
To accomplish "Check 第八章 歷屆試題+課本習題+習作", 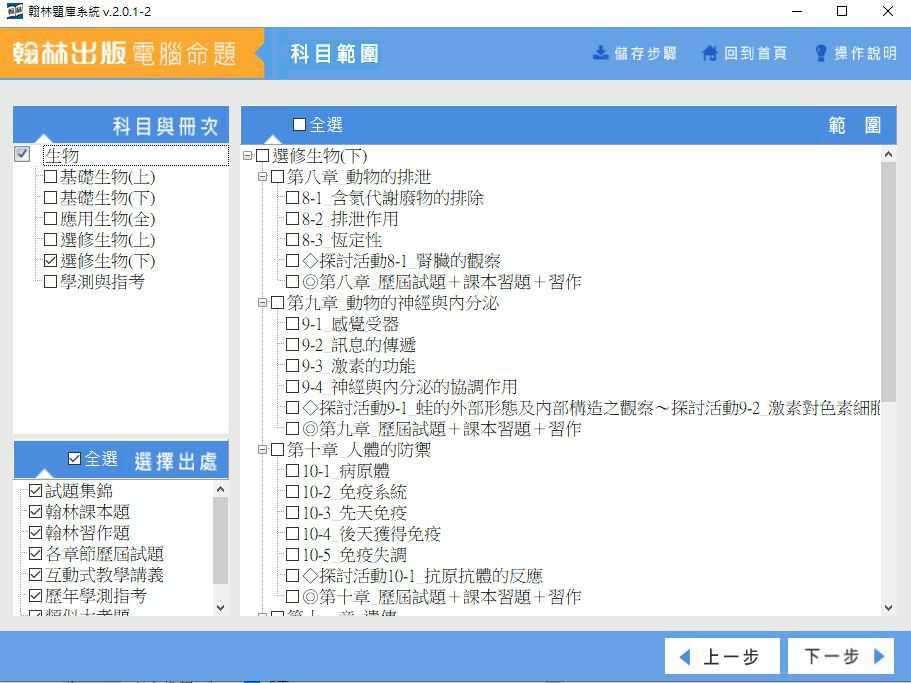I will 292,282.
